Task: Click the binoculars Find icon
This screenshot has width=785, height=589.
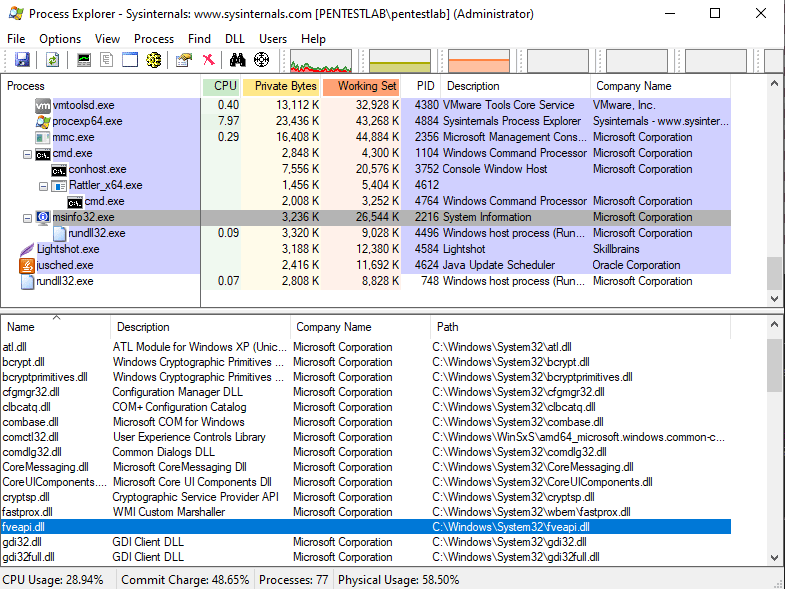Action: point(237,60)
